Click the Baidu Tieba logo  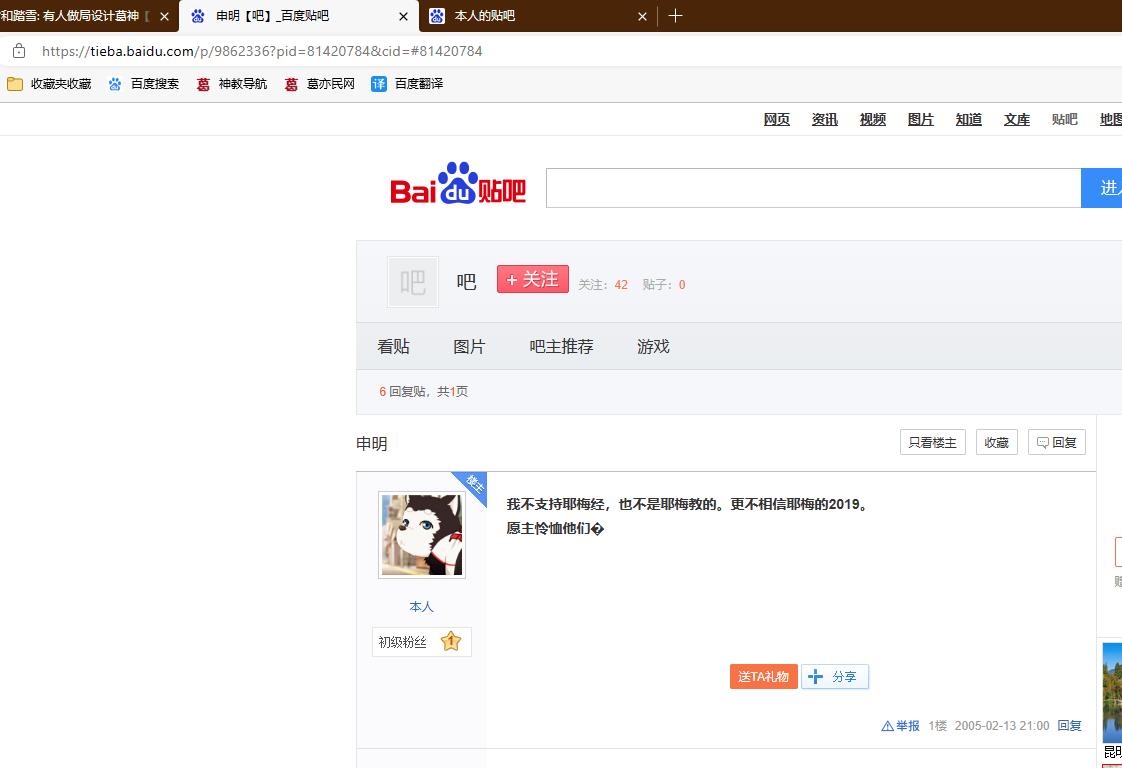458,185
